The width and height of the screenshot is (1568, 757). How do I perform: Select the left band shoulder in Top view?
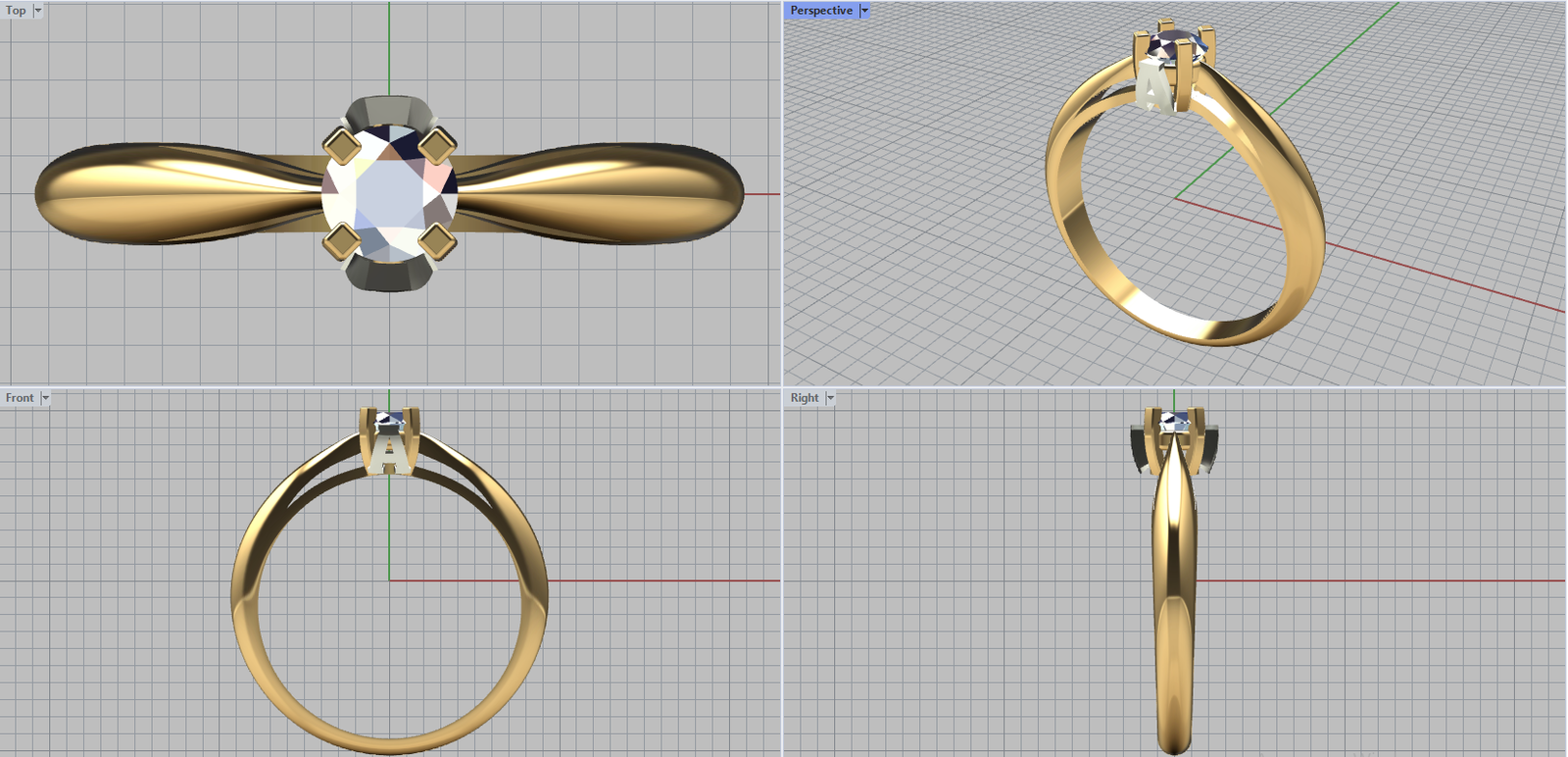[x=167, y=194]
